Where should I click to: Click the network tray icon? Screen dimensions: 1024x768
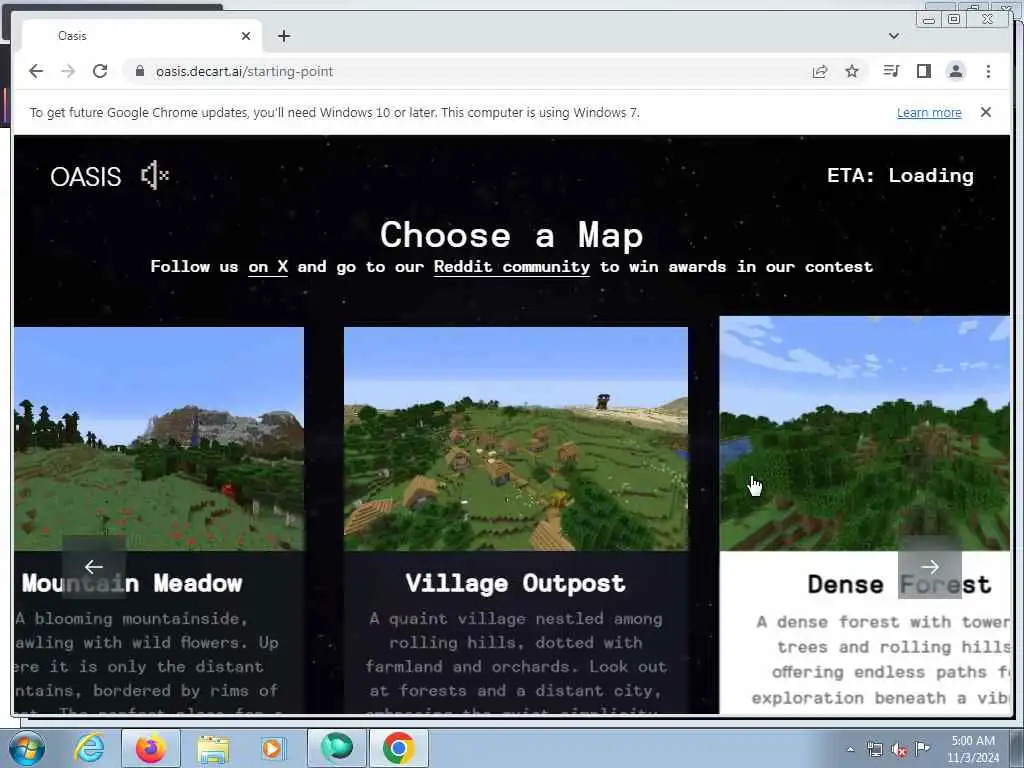(x=874, y=750)
